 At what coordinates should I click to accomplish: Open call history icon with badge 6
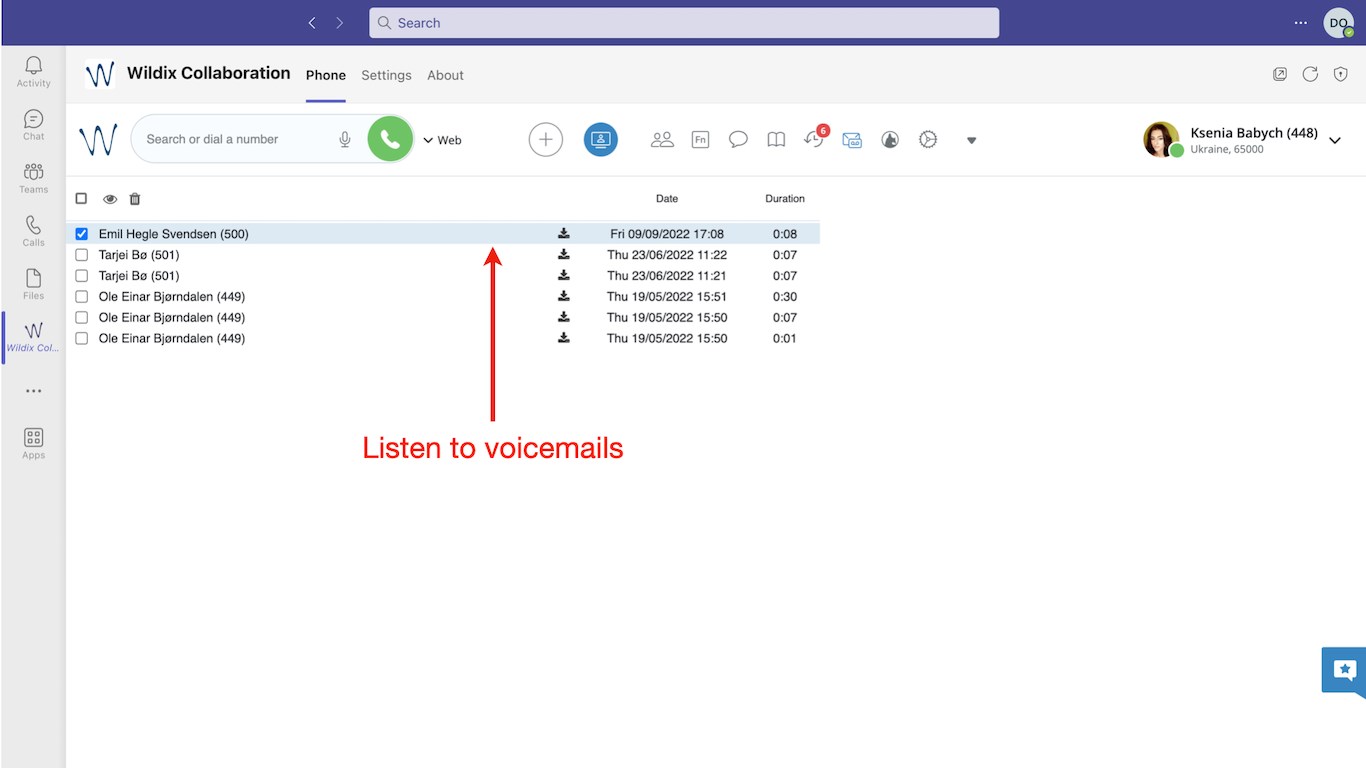point(815,138)
